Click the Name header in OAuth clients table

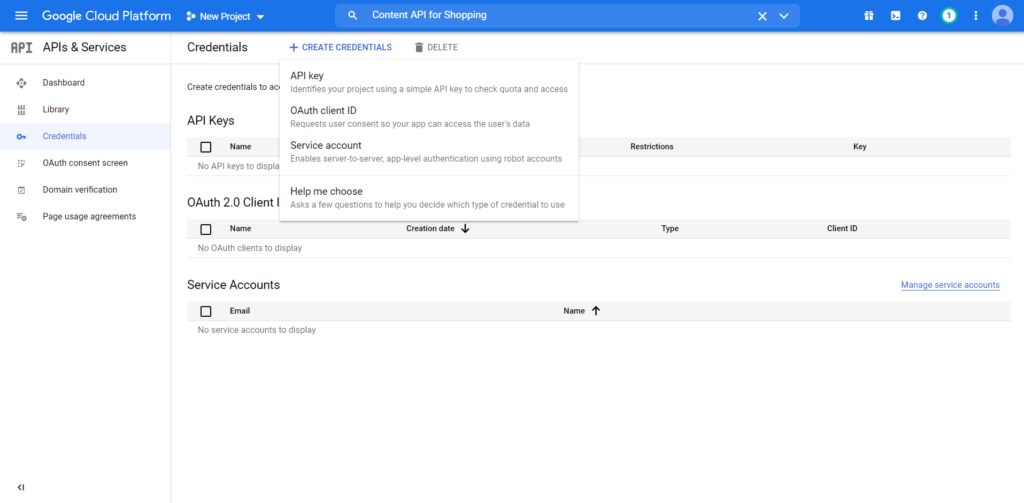[240, 229]
